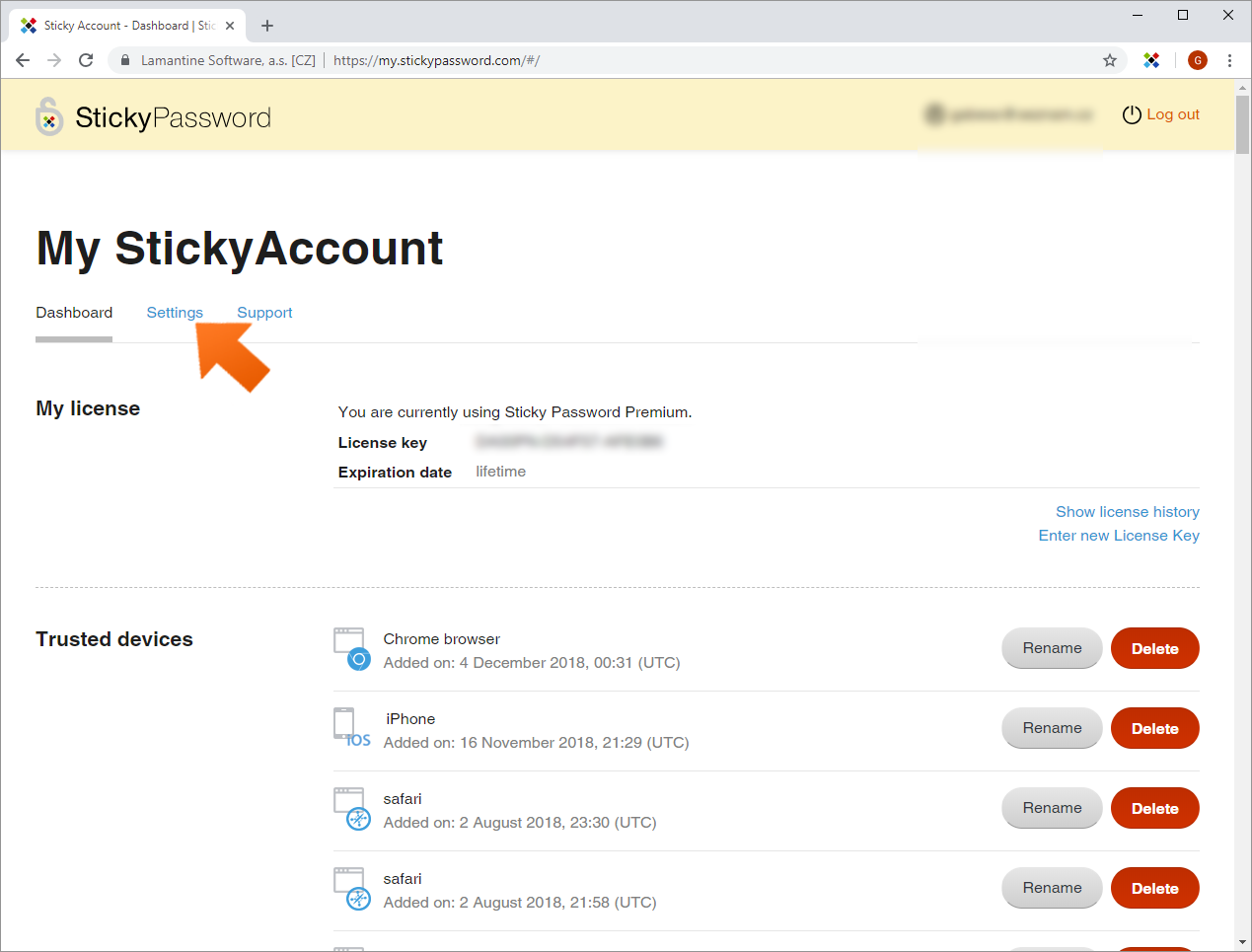This screenshot has height=952, width=1252.
Task: Enter new License Key link
Action: (x=1119, y=536)
